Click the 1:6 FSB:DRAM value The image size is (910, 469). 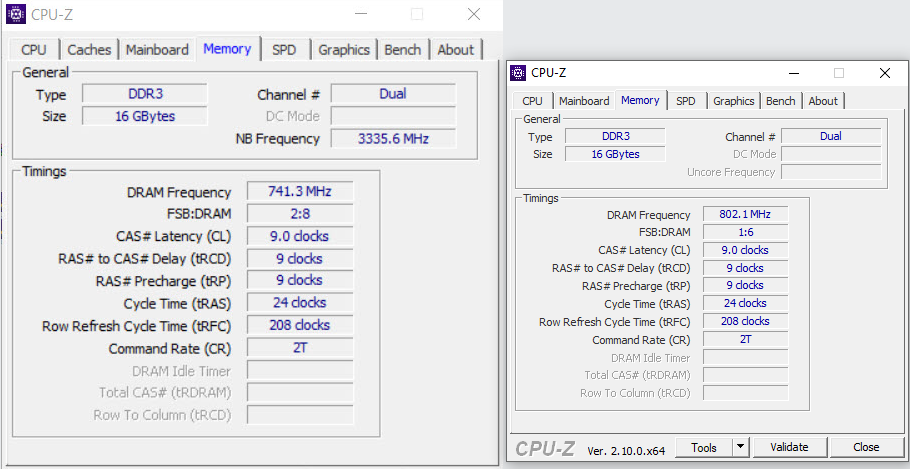[745, 232]
